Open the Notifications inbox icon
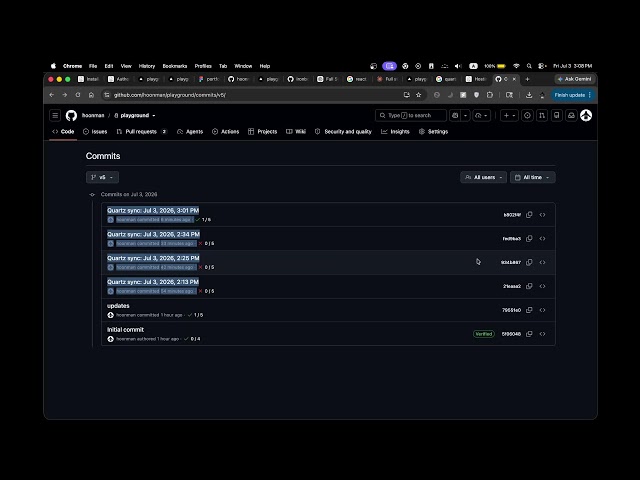Image resolution: width=640 pixels, height=480 pixels. (571, 116)
